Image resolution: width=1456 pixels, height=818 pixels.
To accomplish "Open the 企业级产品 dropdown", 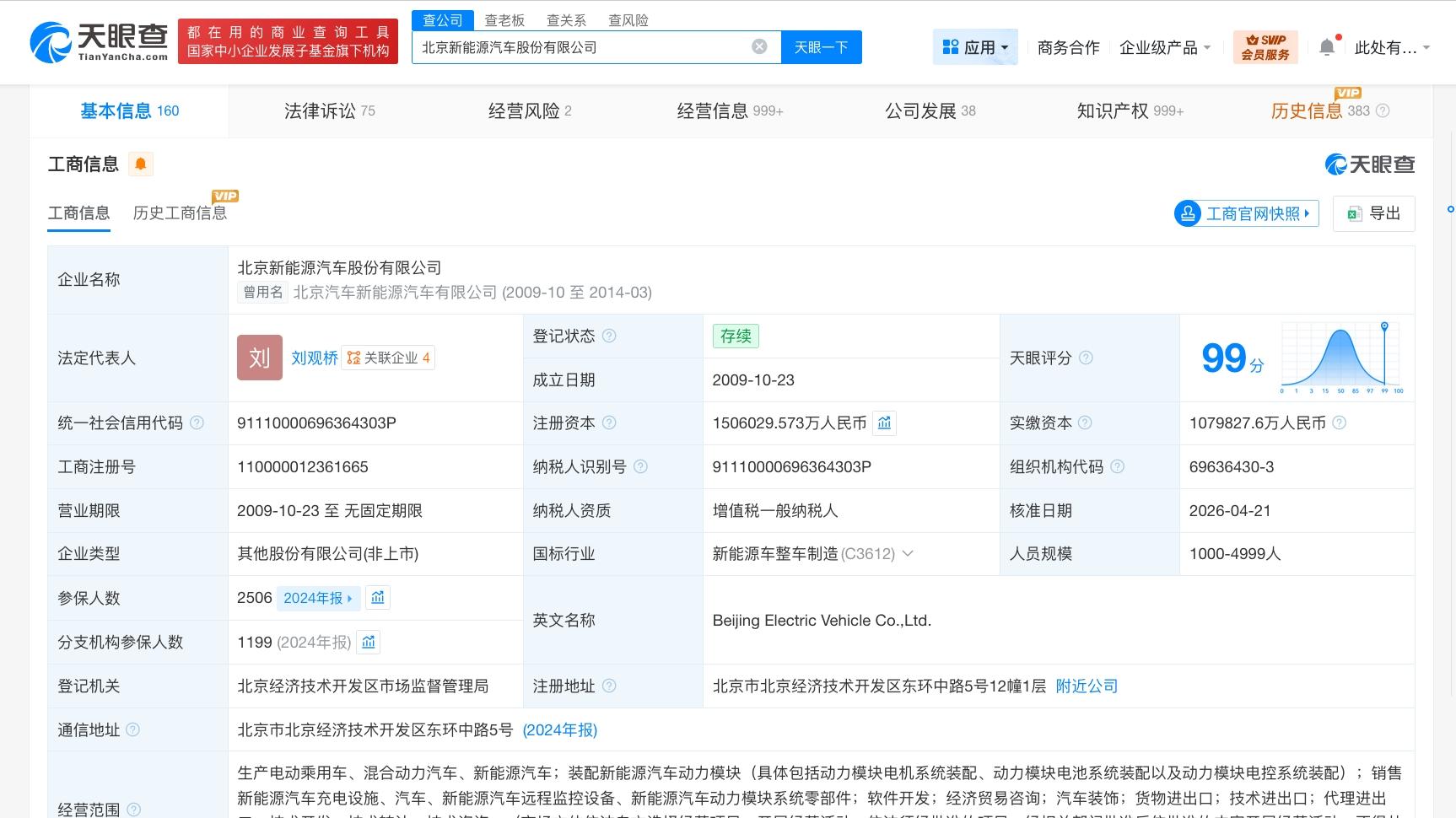I will coord(1165,47).
